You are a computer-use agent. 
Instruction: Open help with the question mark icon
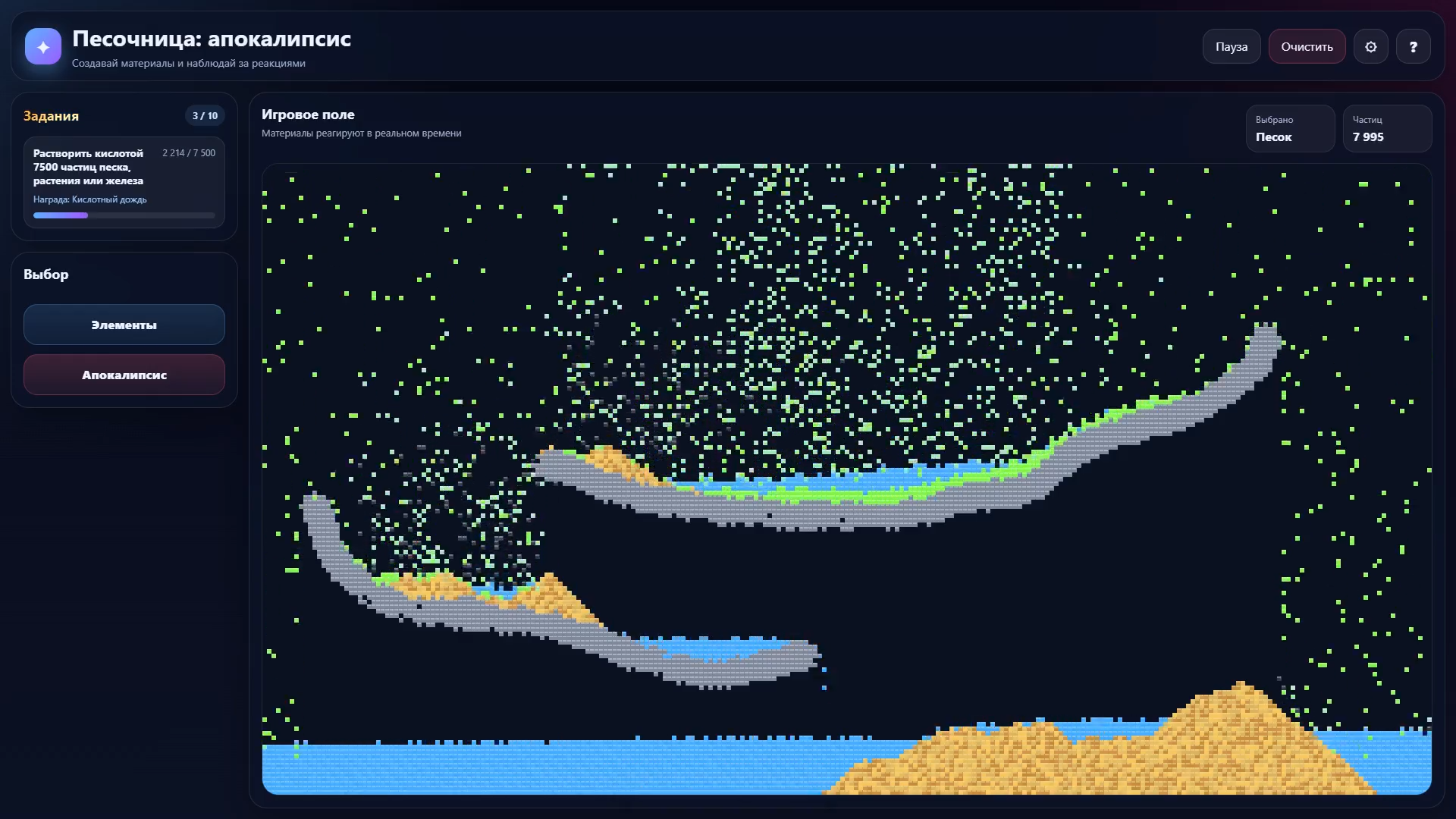[x=1413, y=47]
